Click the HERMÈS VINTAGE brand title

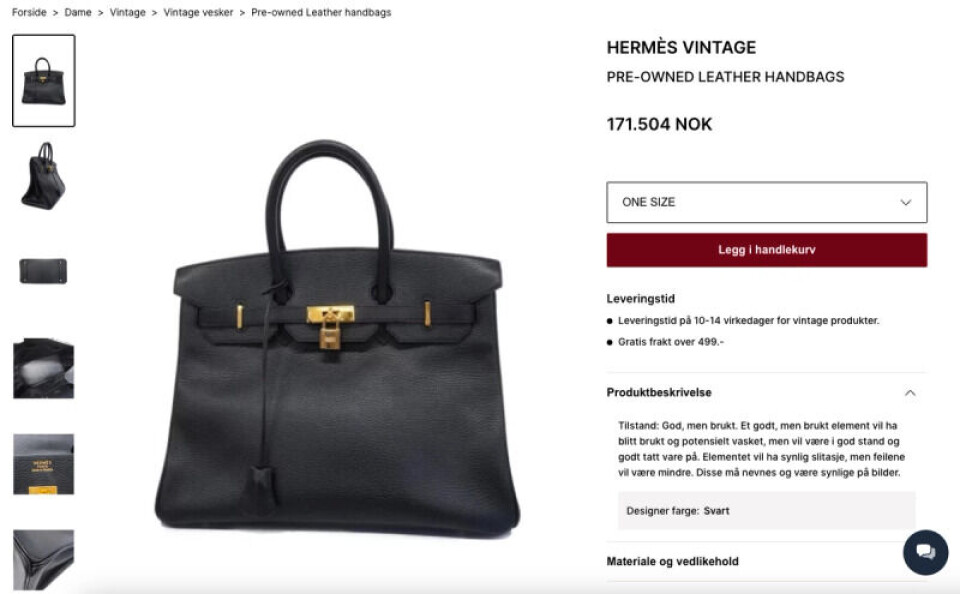(x=681, y=47)
